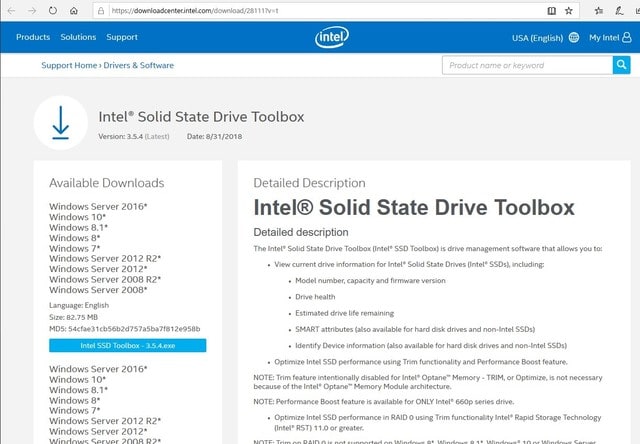
Task: Click Date: 8/31/2018 text
Action: (x=214, y=136)
